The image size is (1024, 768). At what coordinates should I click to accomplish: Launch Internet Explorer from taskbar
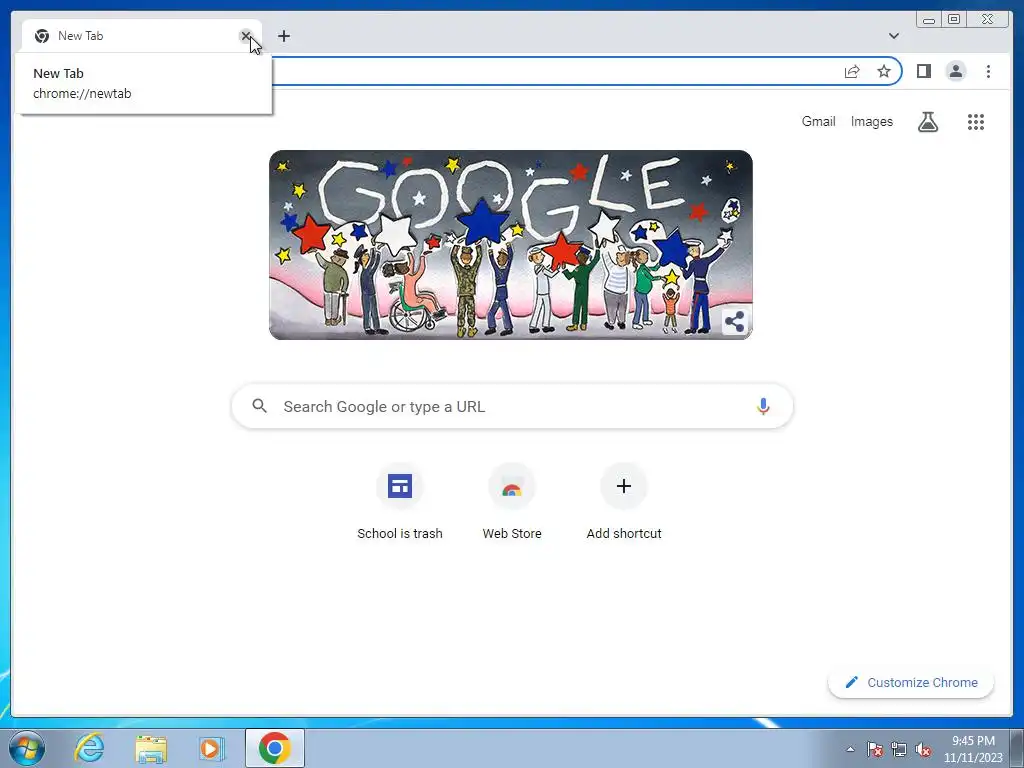coord(89,748)
